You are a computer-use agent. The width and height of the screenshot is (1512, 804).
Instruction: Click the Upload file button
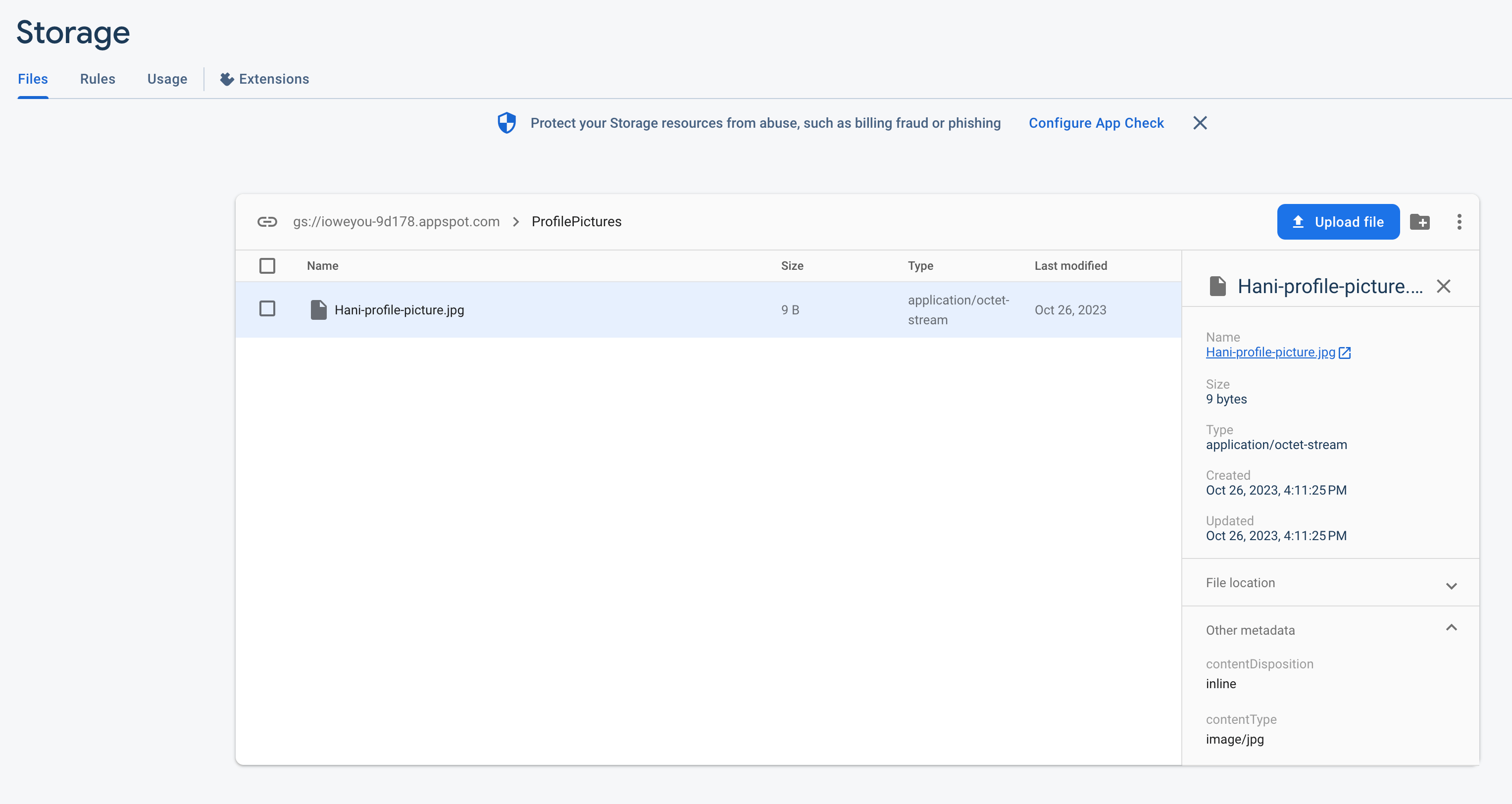[x=1338, y=221]
